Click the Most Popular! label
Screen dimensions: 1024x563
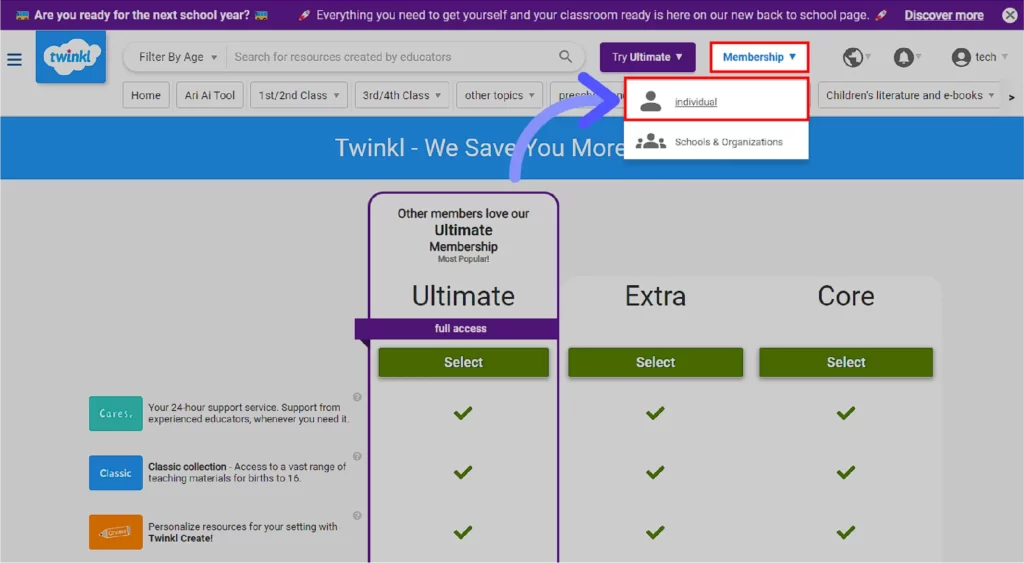coord(463,259)
